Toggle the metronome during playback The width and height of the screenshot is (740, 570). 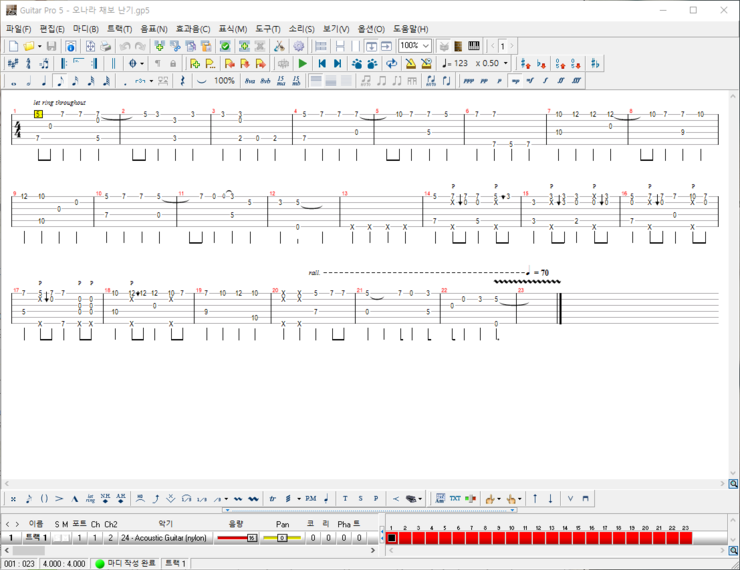411,63
